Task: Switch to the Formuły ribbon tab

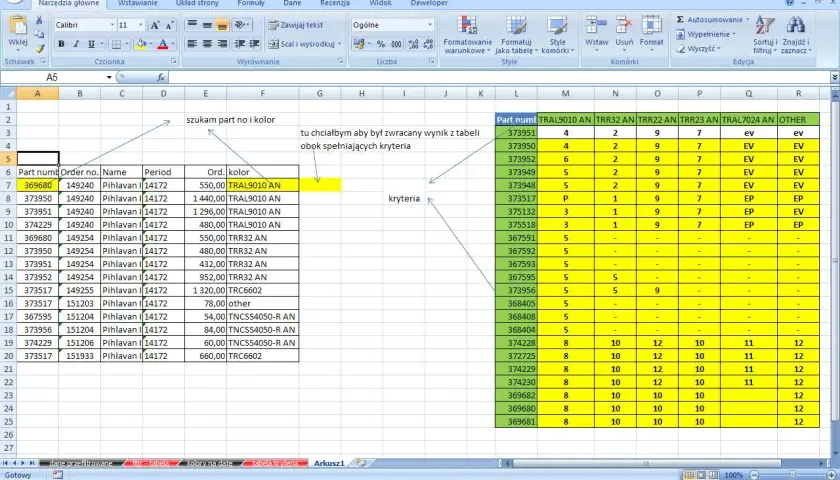Action: pyautogui.click(x=251, y=3)
